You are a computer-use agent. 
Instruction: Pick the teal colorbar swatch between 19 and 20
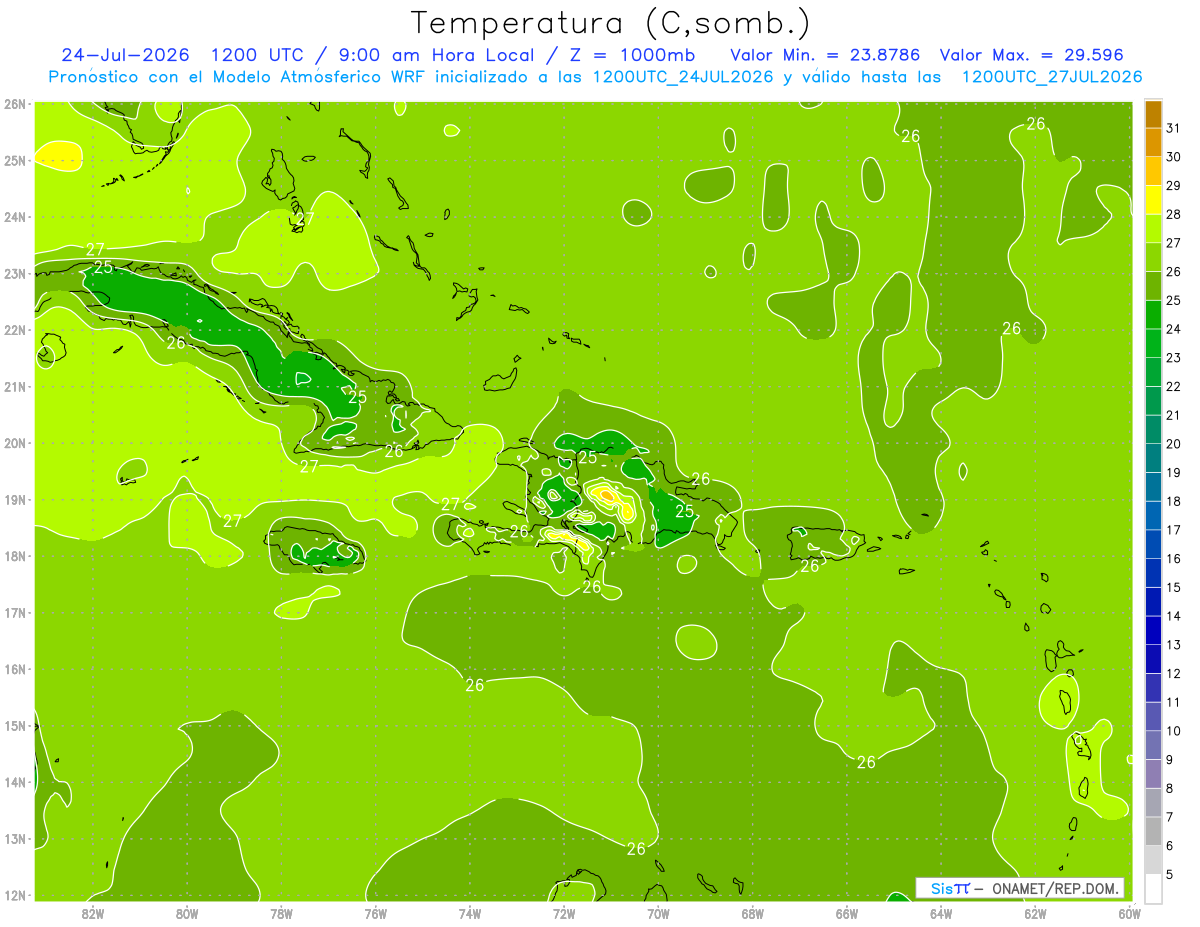click(x=1153, y=458)
